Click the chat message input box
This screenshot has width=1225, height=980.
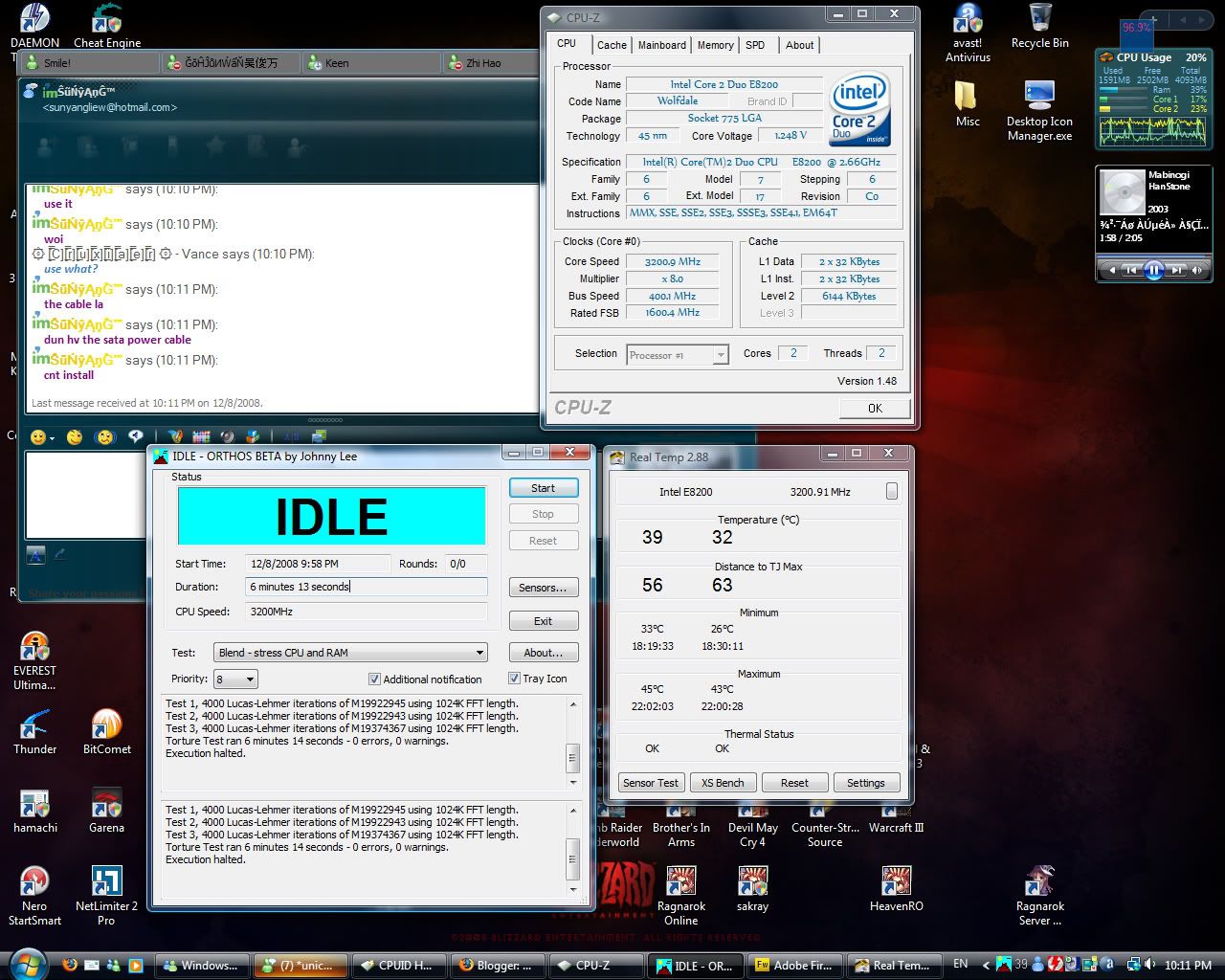(86, 493)
